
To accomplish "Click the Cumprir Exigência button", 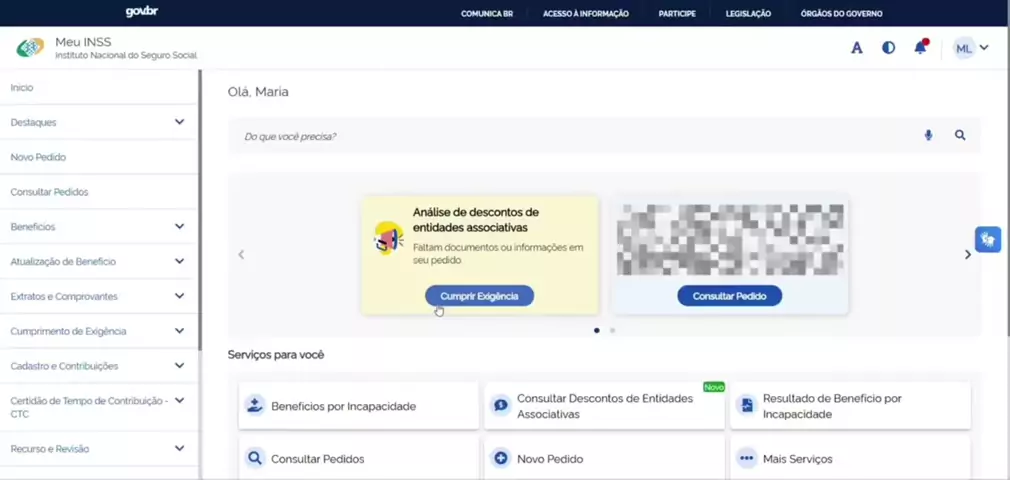I will click(479, 296).
